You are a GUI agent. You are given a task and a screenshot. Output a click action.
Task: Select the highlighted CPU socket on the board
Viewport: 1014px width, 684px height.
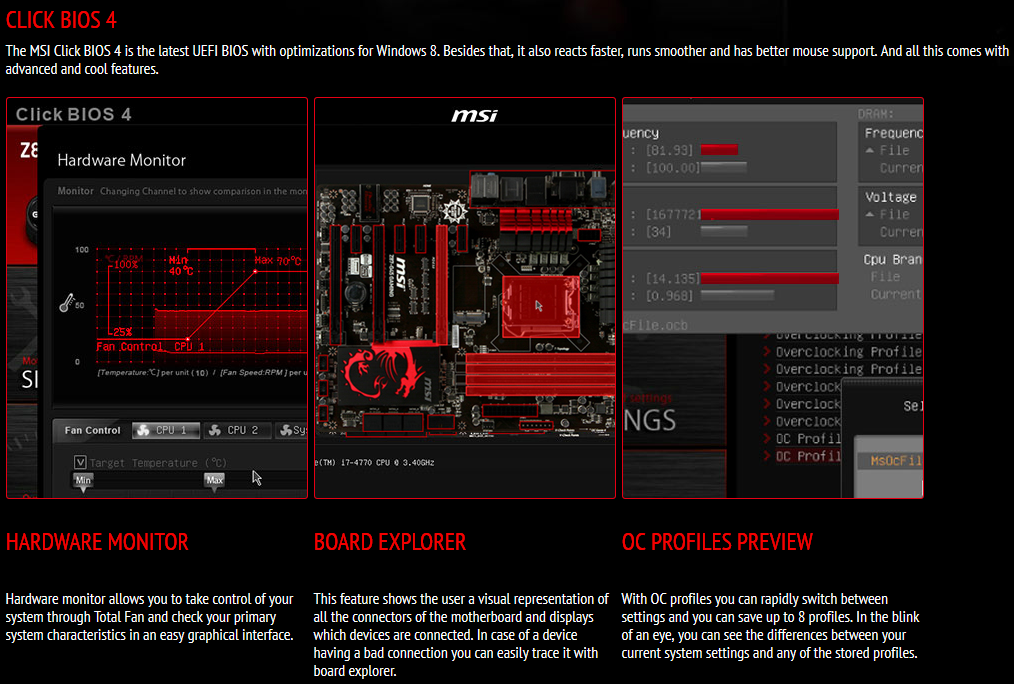coord(541,306)
